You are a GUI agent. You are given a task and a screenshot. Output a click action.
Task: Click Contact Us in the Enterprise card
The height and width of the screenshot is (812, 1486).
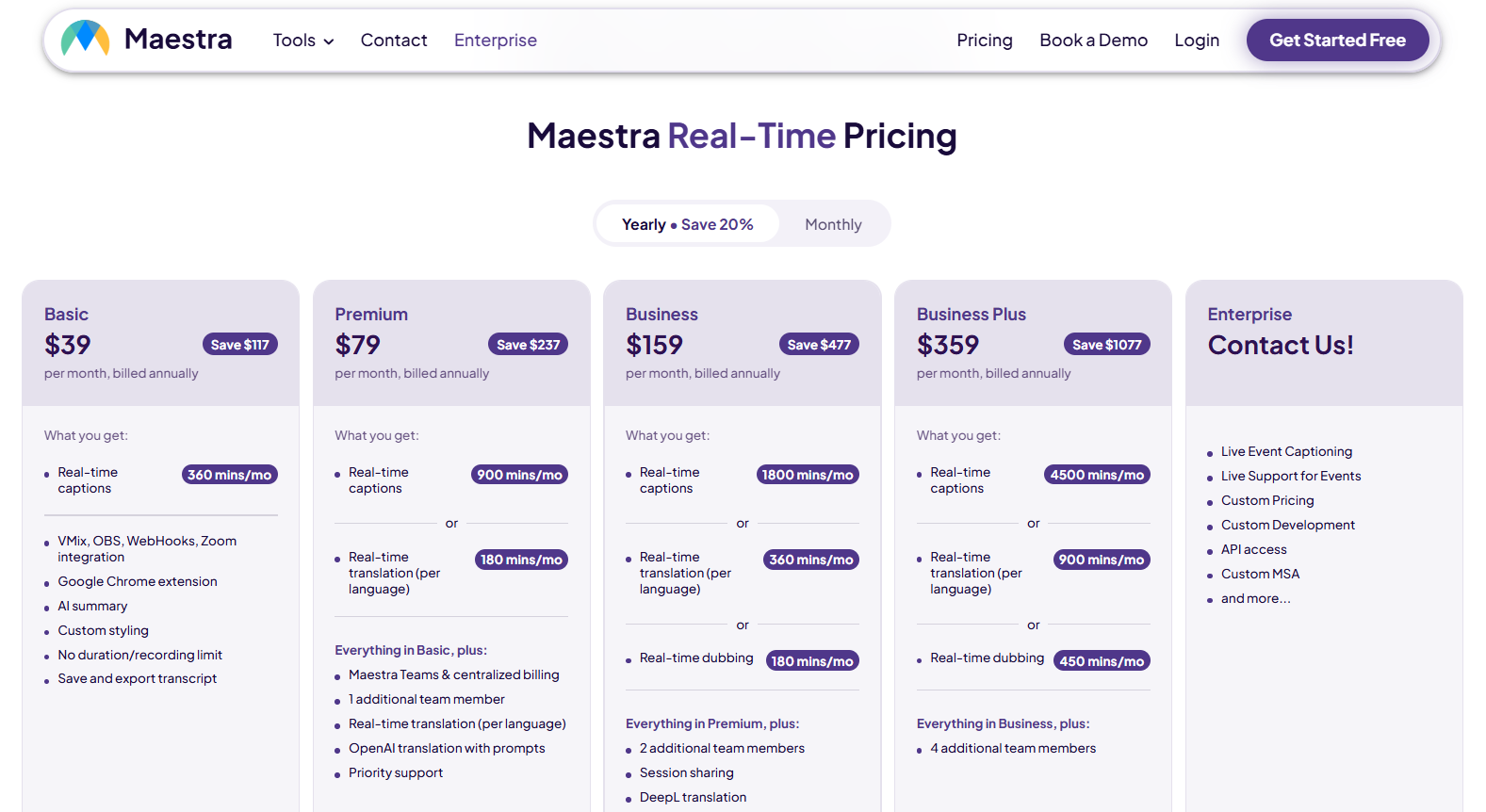point(1280,344)
